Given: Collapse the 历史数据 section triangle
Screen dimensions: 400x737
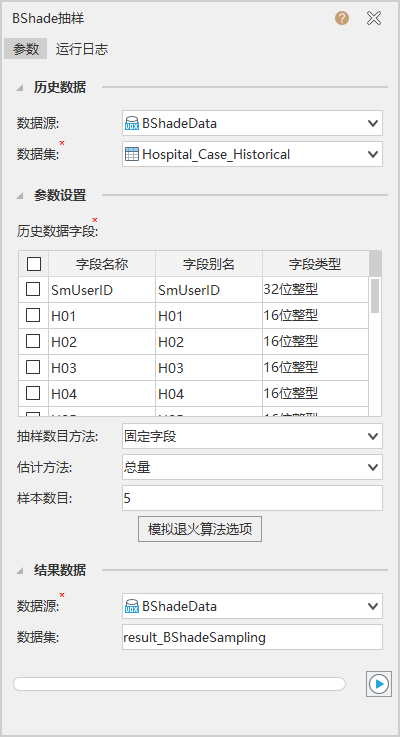Looking at the screenshot, I should (20, 87).
